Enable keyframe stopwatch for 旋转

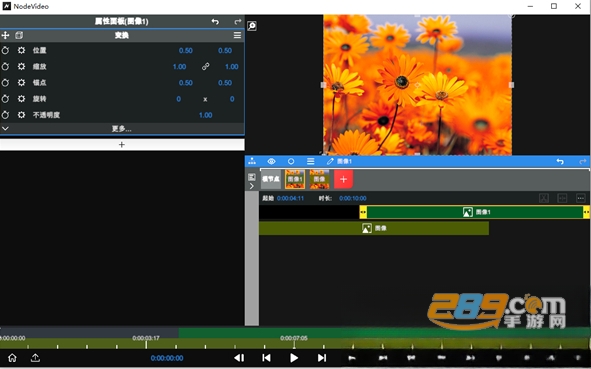pos(5,99)
